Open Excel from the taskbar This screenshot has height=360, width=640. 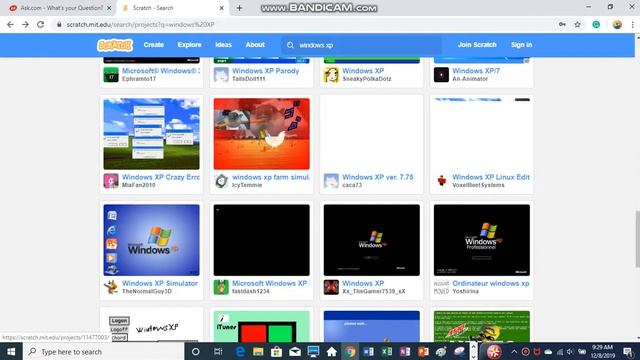[x=387, y=351]
